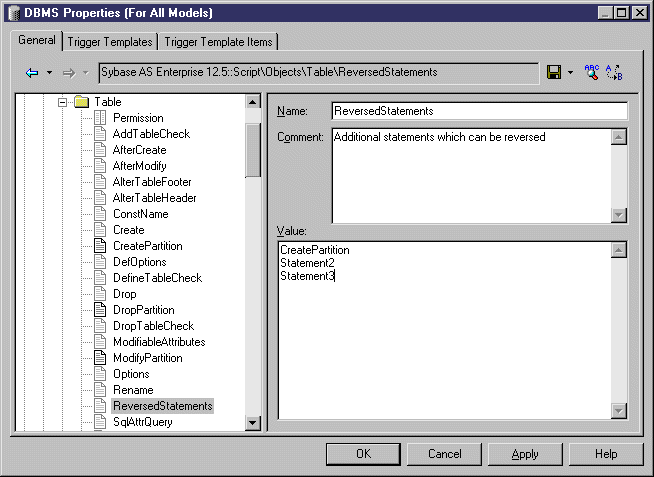
Task: Click the CreatePartition line in Value
Action: click(x=315, y=250)
